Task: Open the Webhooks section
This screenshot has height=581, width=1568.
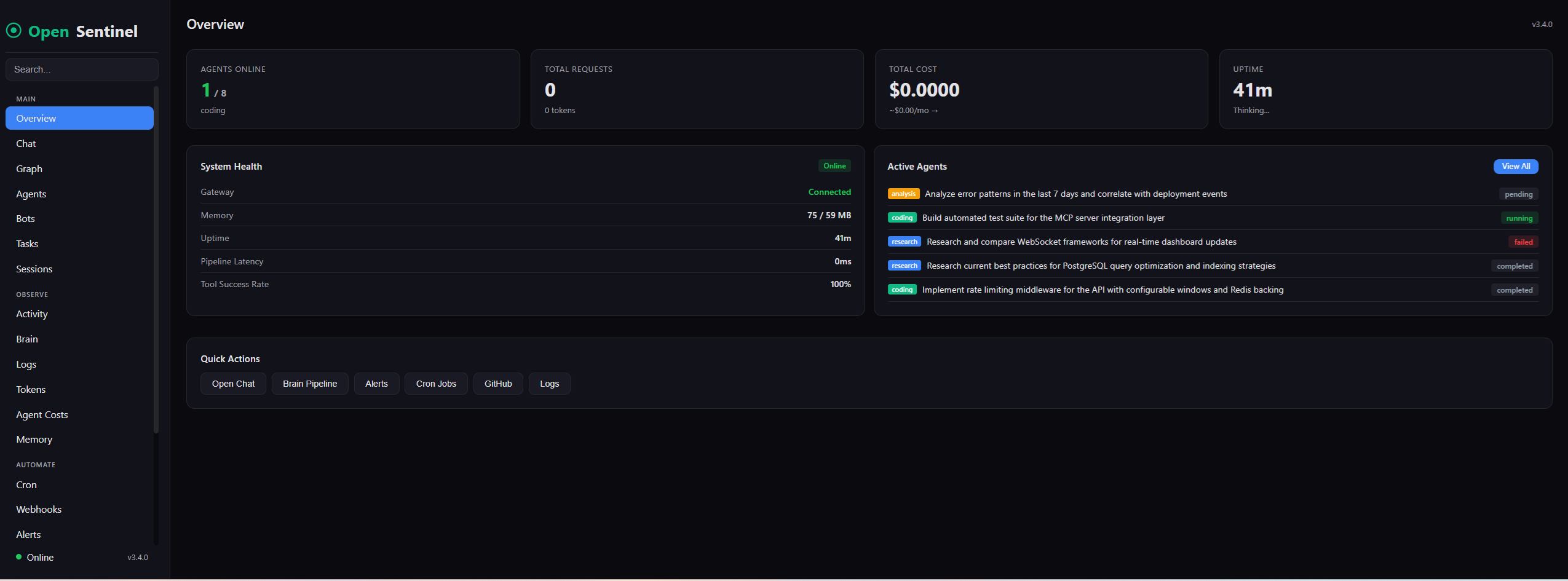Action: pos(39,509)
